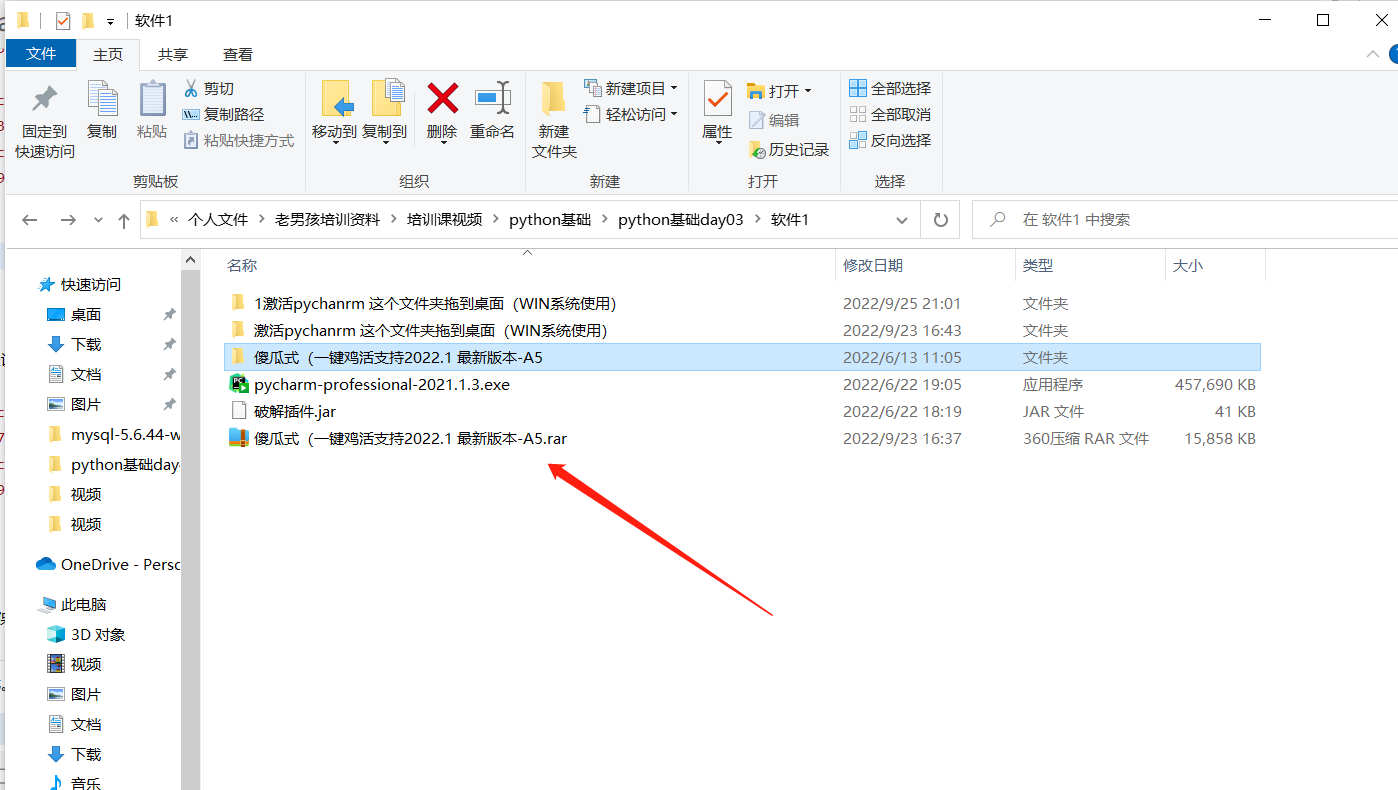
Task: Open Quick Access Toolbar customize dropdown
Action: click(x=110, y=21)
